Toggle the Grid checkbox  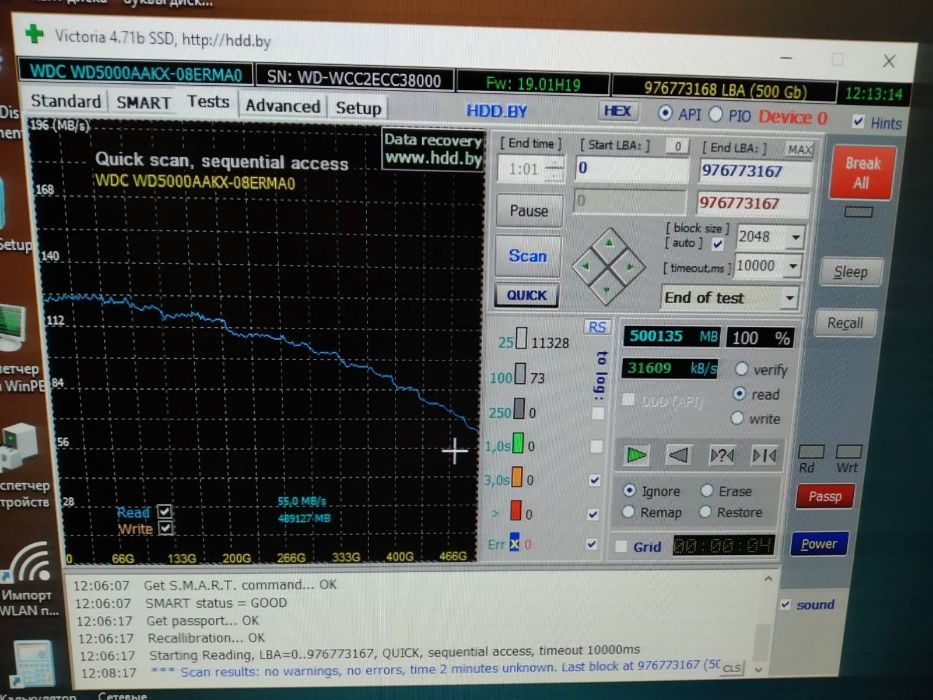click(x=621, y=546)
